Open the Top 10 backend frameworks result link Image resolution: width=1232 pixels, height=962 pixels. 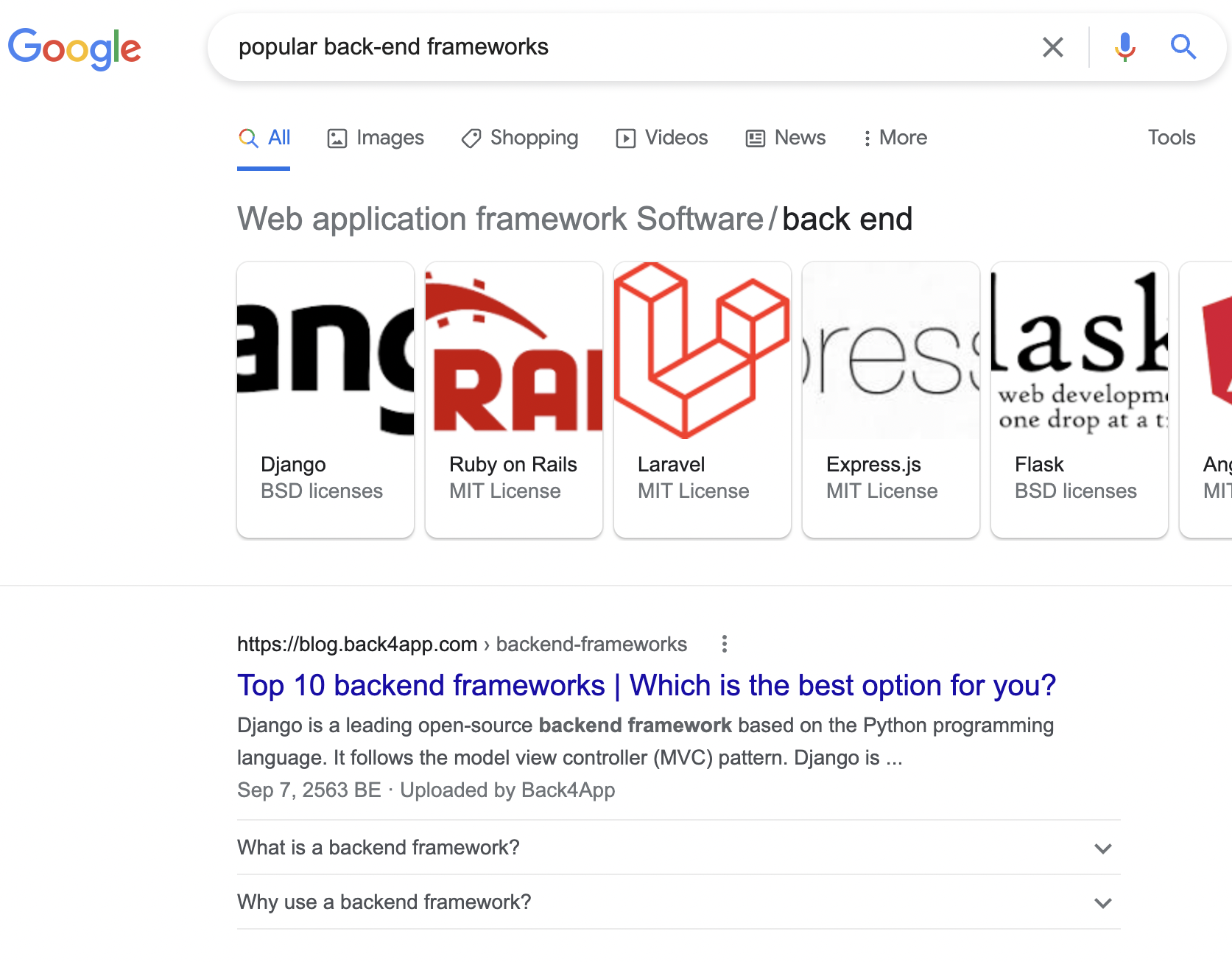pos(647,686)
